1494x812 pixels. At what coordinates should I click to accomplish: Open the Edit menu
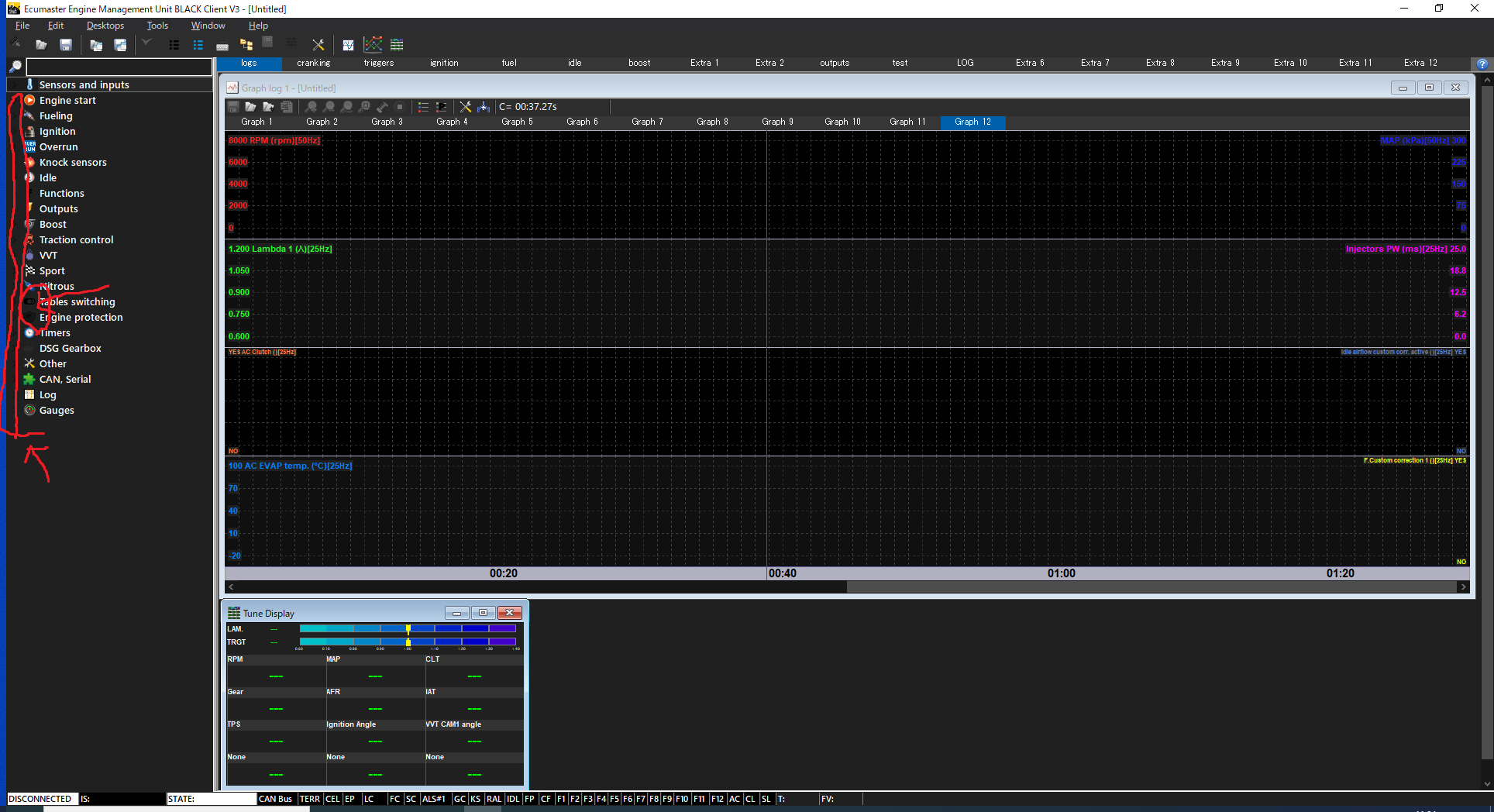(x=56, y=26)
